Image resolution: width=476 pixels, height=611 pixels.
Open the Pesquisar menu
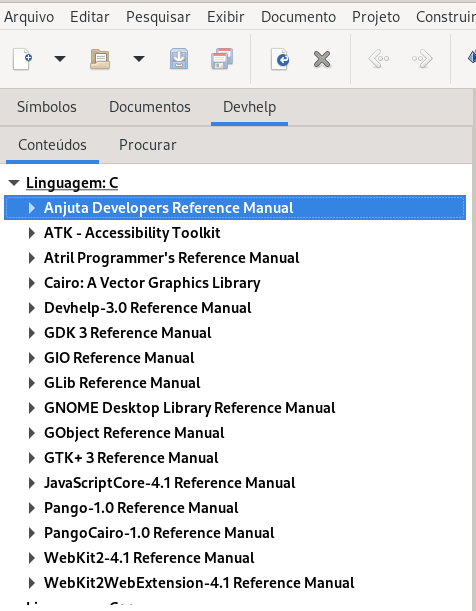coord(158,17)
